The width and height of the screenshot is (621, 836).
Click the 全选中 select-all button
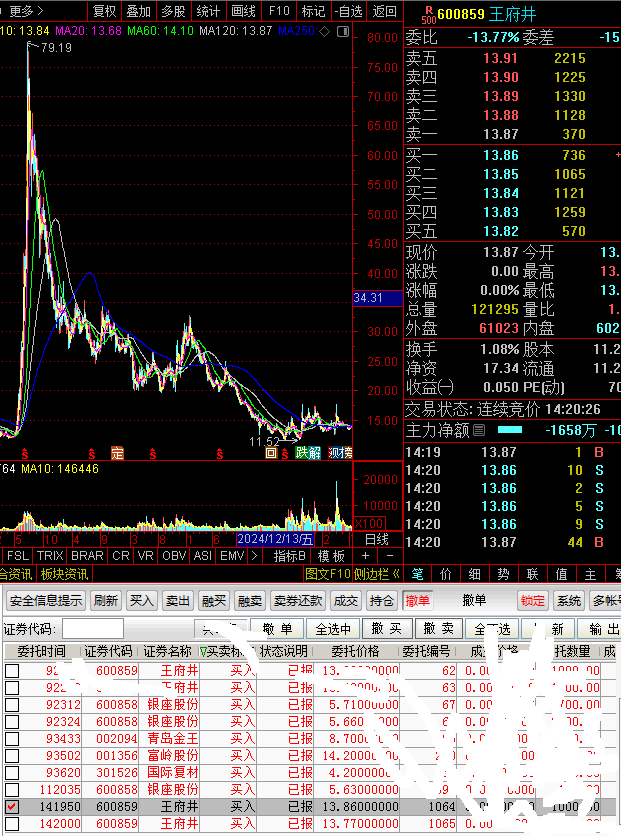click(x=333, y=629)
